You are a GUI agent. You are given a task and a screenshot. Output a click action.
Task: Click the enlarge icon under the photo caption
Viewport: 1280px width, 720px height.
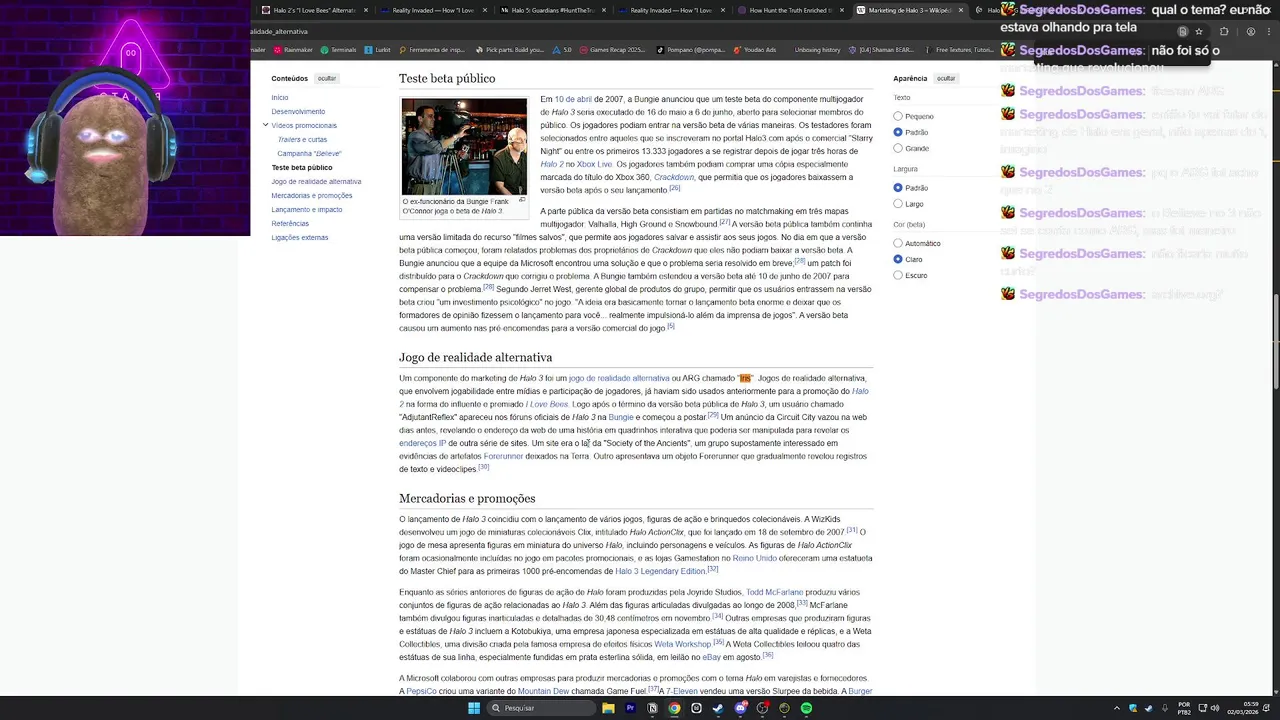point(521,200)
